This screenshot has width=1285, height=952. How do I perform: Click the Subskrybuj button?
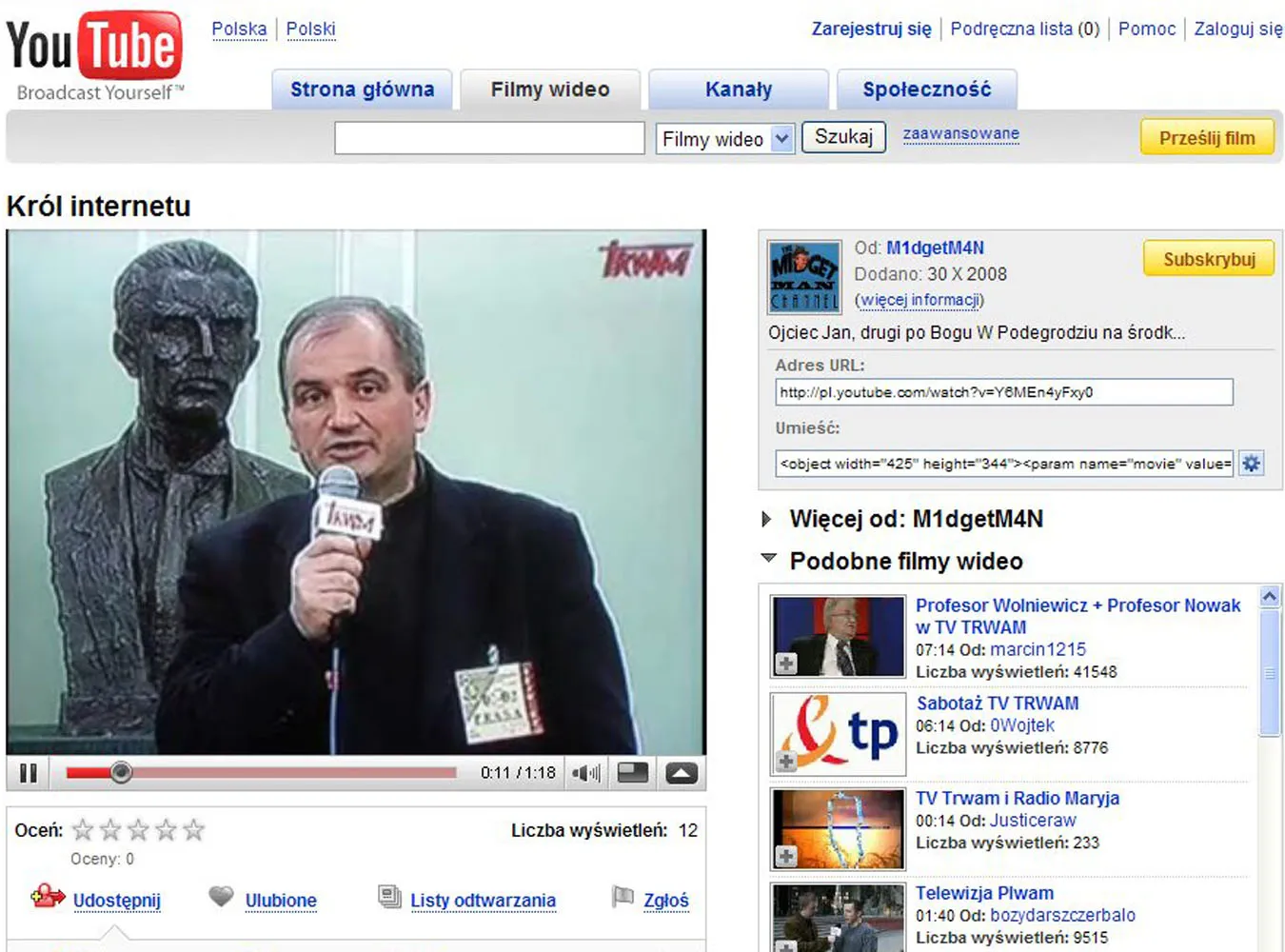pos(1208,259)
